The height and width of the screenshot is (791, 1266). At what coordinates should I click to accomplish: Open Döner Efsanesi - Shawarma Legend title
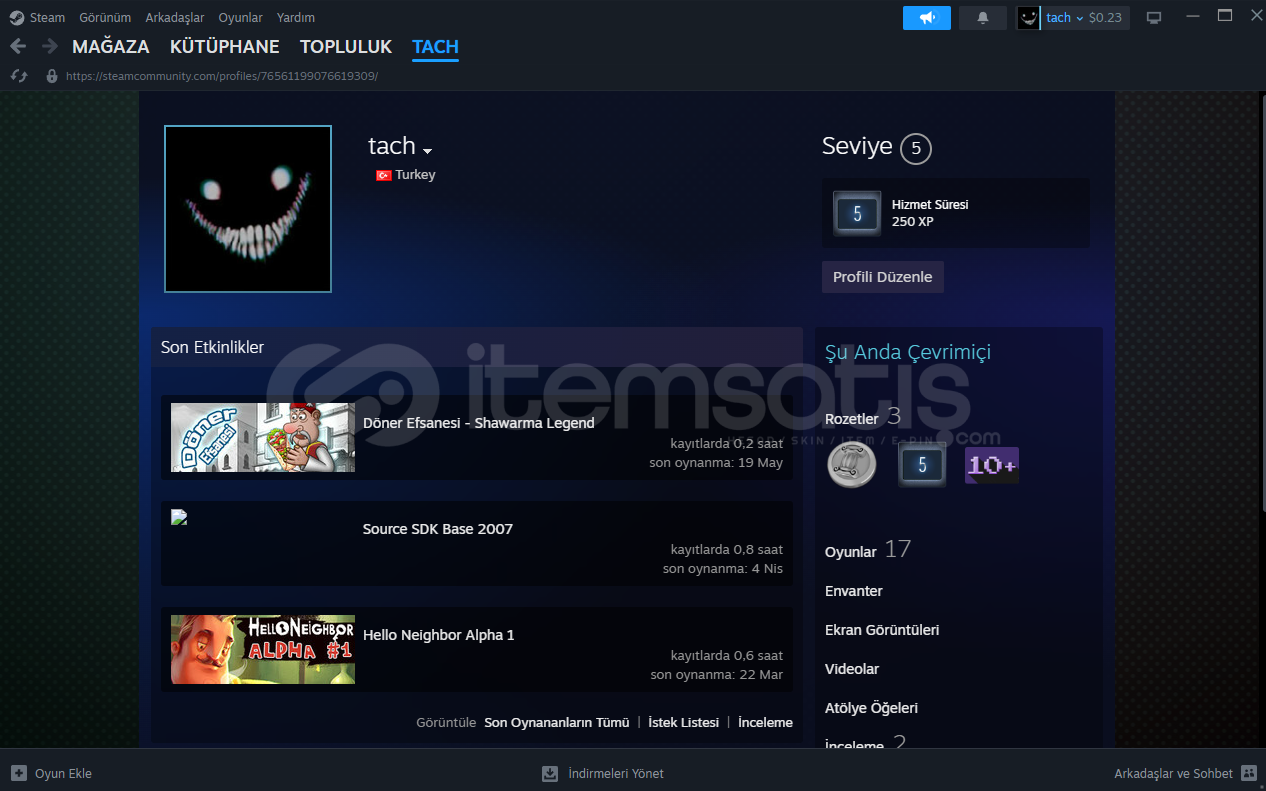(478, 423)
